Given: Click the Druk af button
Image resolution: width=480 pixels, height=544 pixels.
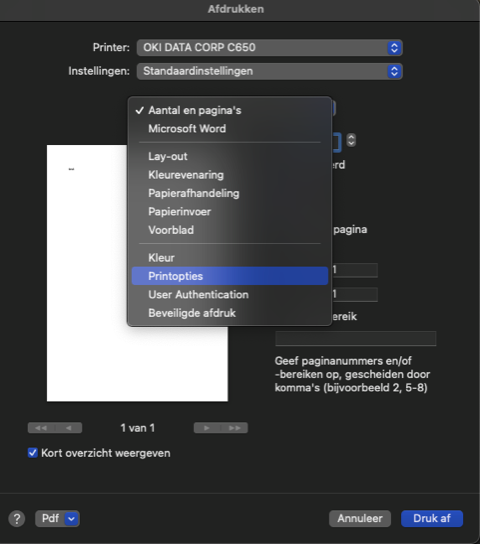Looking at the screenshot, I should point(432,519).
